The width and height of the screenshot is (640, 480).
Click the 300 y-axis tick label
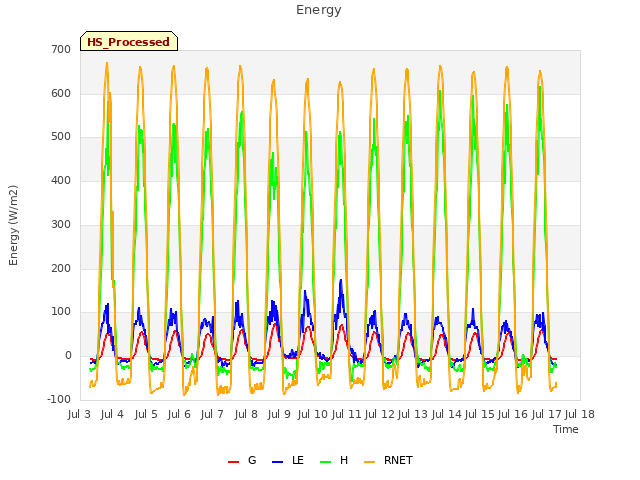[x=61, y=224]
